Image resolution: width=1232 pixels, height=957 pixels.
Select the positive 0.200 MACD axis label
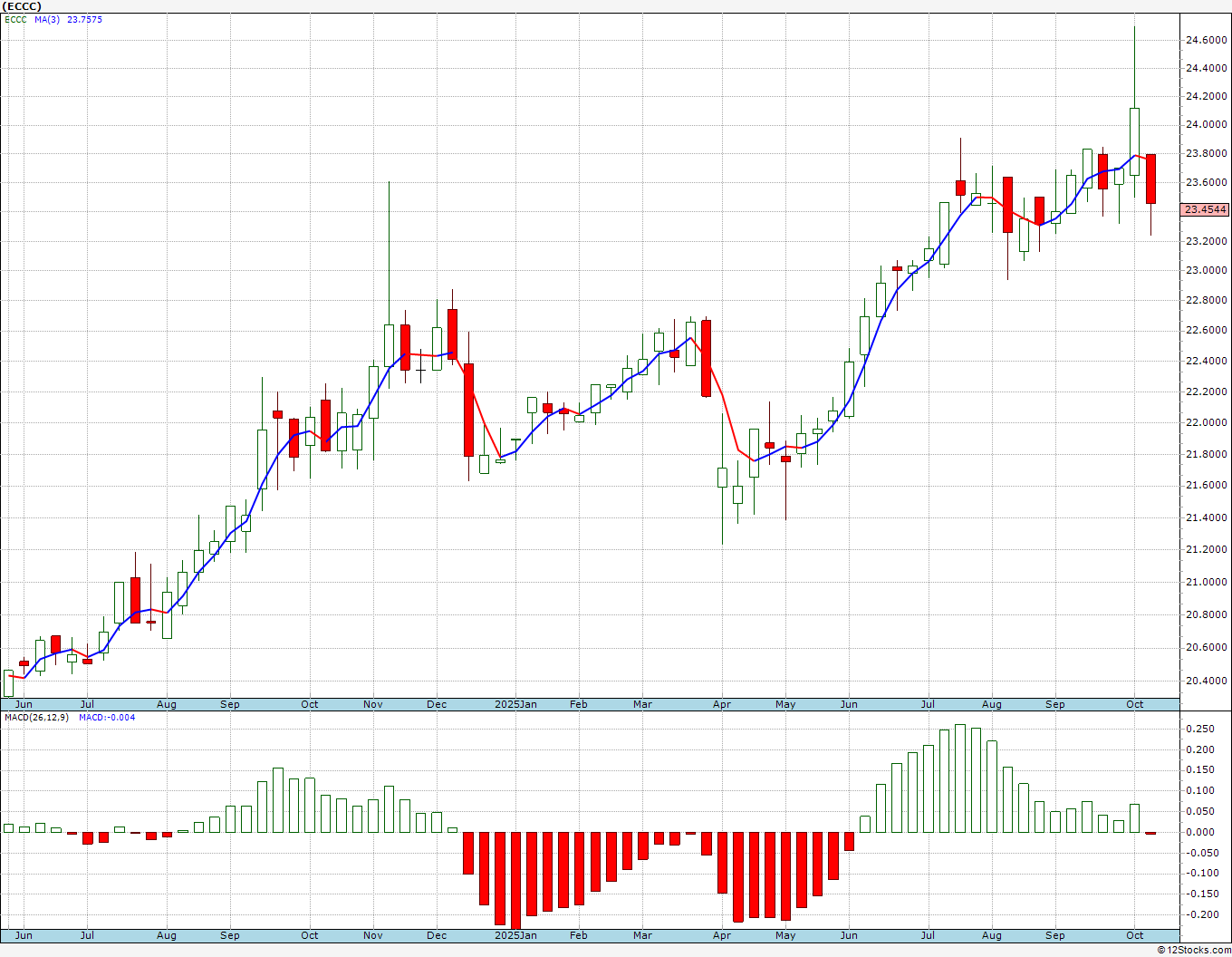pyautogui.click(x=1201, y=749)
